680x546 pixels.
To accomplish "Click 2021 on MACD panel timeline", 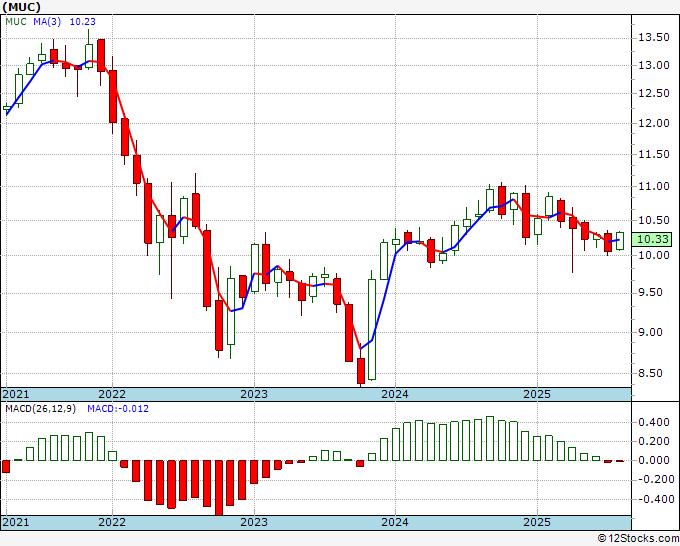I will coord(16,522).
